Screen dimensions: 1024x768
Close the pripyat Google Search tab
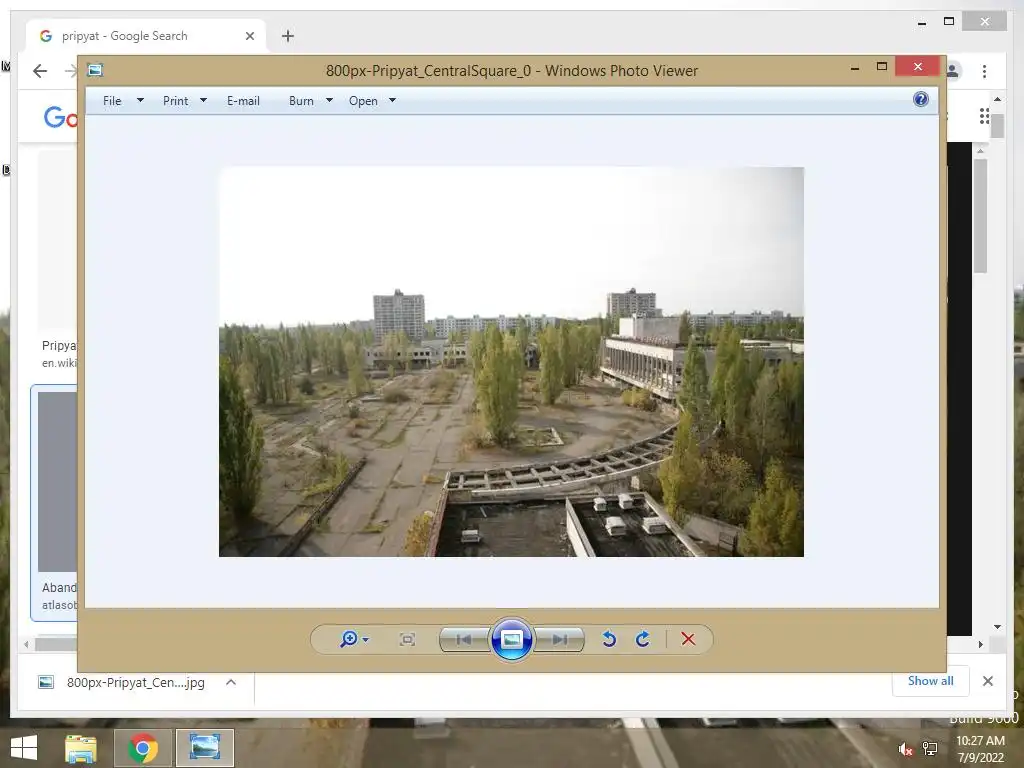click(249, 36)
